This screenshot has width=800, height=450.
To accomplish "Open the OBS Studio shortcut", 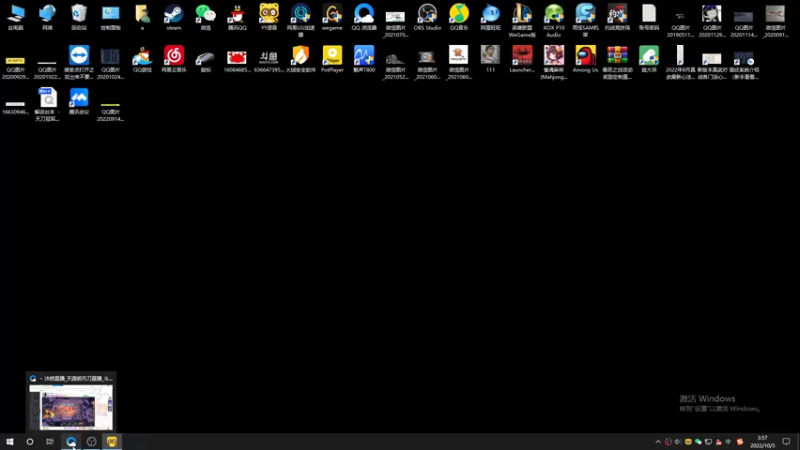I will (427, 17).
